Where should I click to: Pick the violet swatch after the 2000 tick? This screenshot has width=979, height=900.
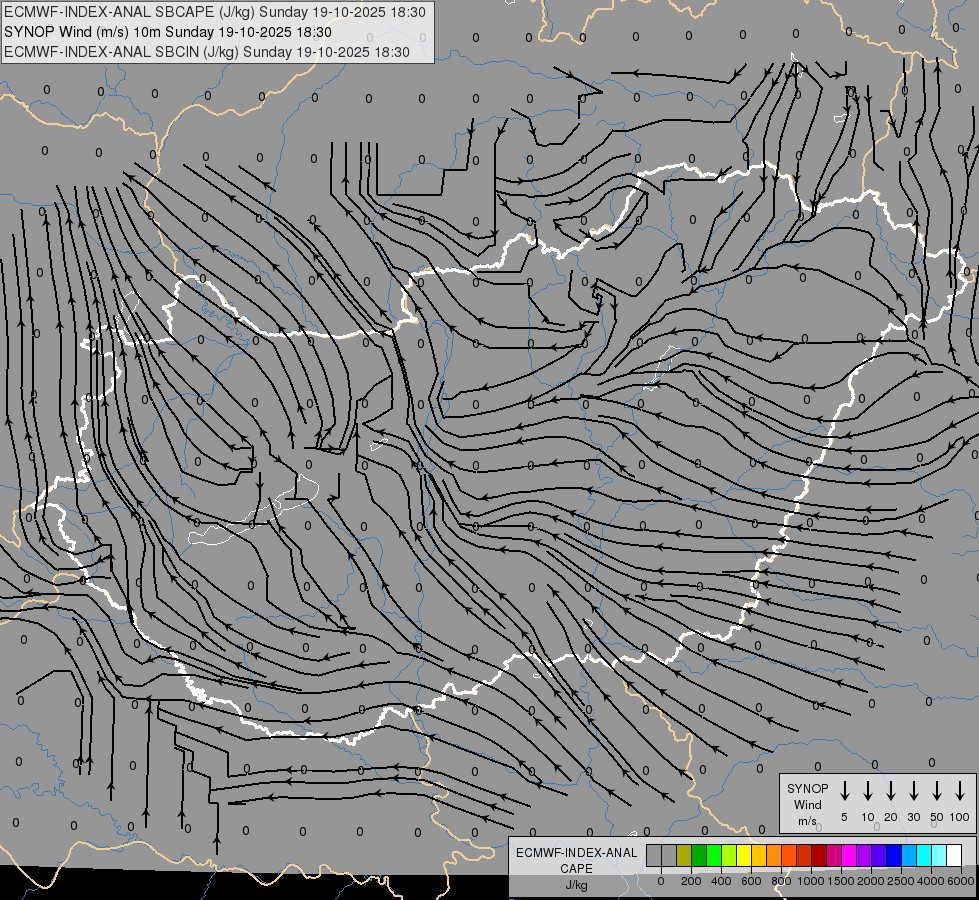pyautogui.click(x=879, y=855)
